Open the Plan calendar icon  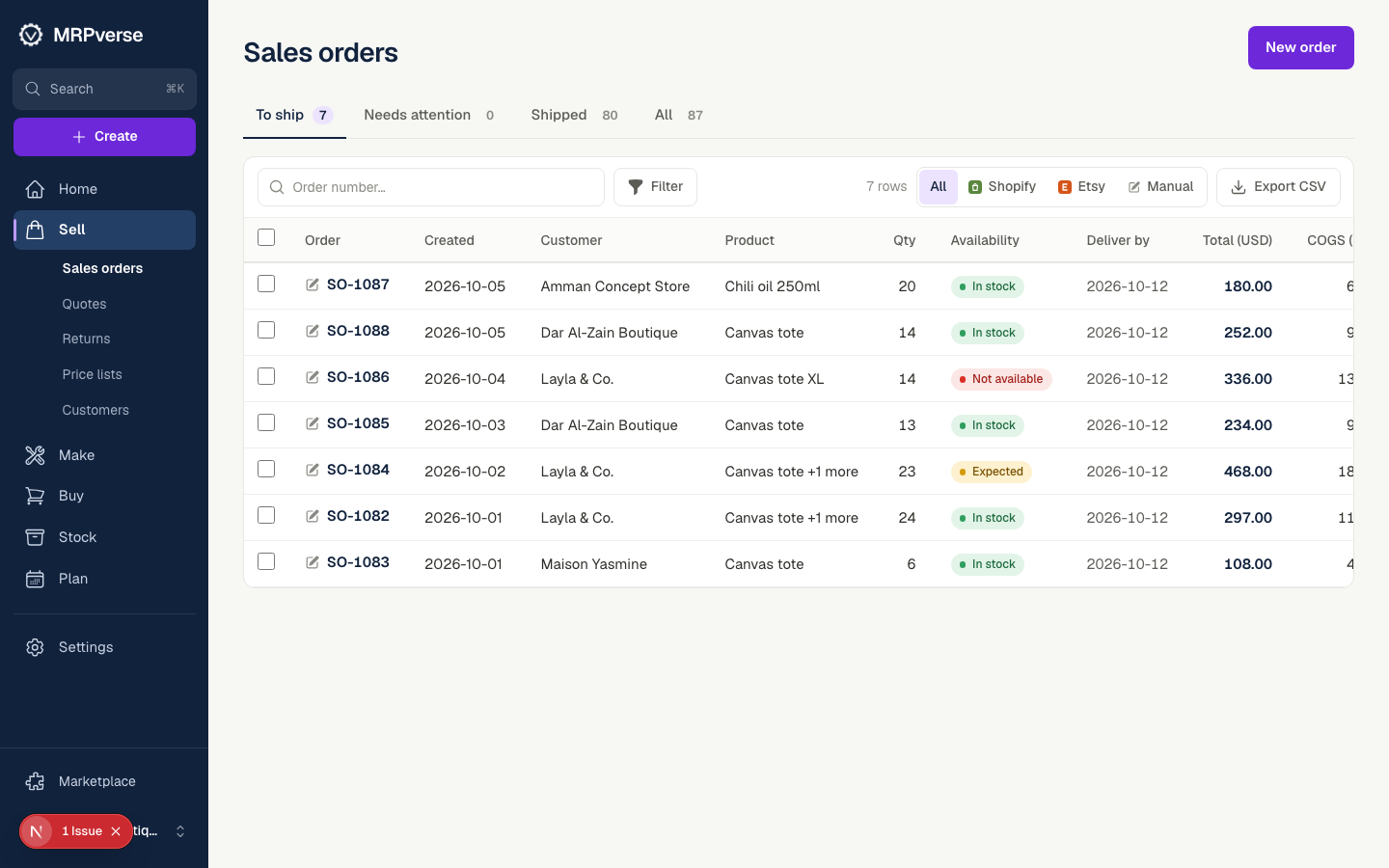pyautogui.click(x=35, y=579)
